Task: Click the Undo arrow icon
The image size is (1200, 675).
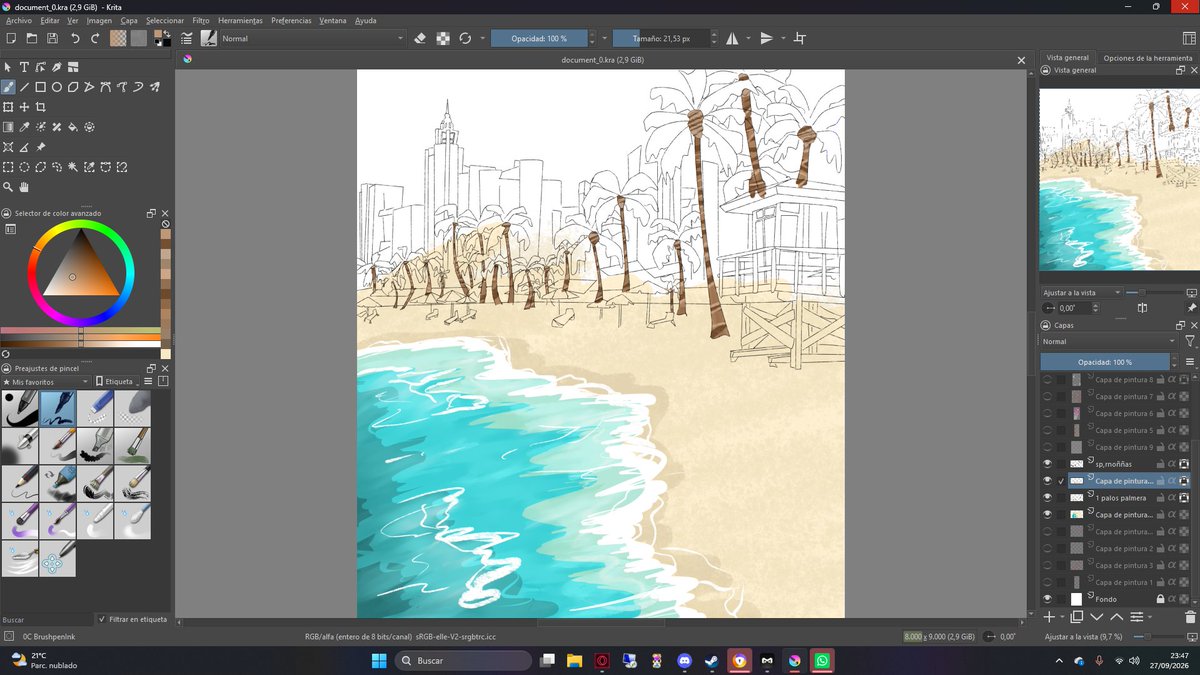Action: click(75, 38)
